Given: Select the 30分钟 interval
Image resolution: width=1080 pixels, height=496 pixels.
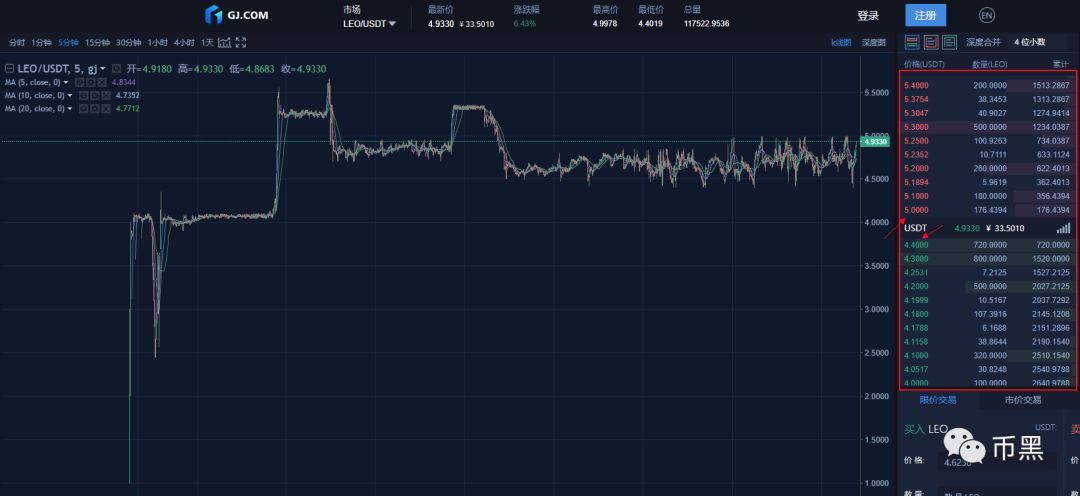Looking at the screenshot, I should pos(128,43).
